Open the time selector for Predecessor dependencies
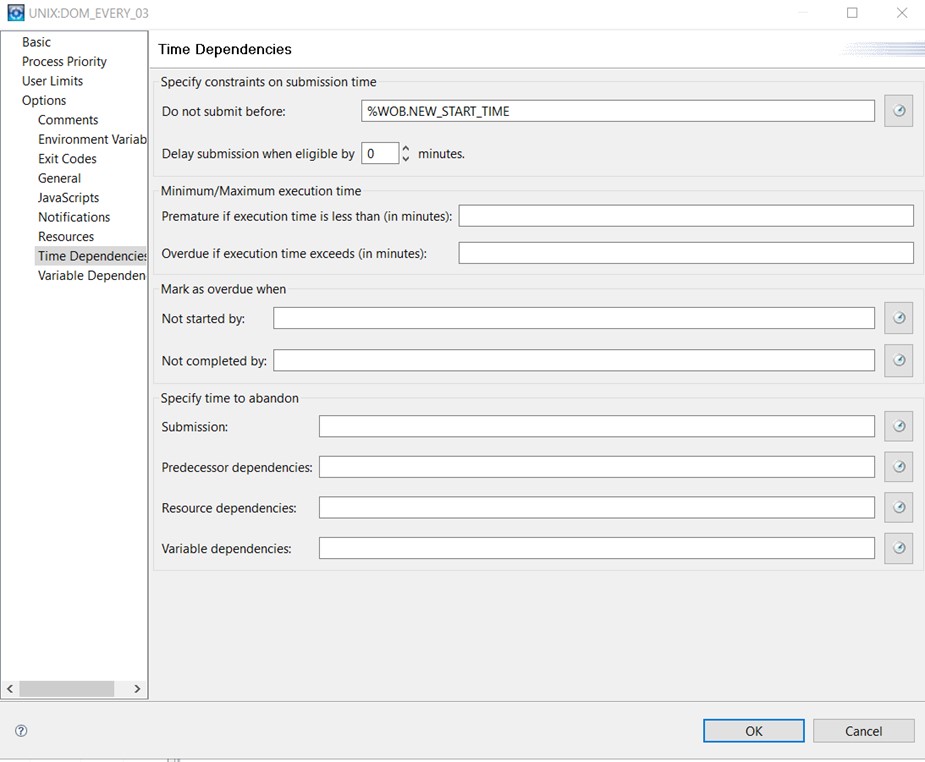Viewport: 925px width, 762px height. 897,466
